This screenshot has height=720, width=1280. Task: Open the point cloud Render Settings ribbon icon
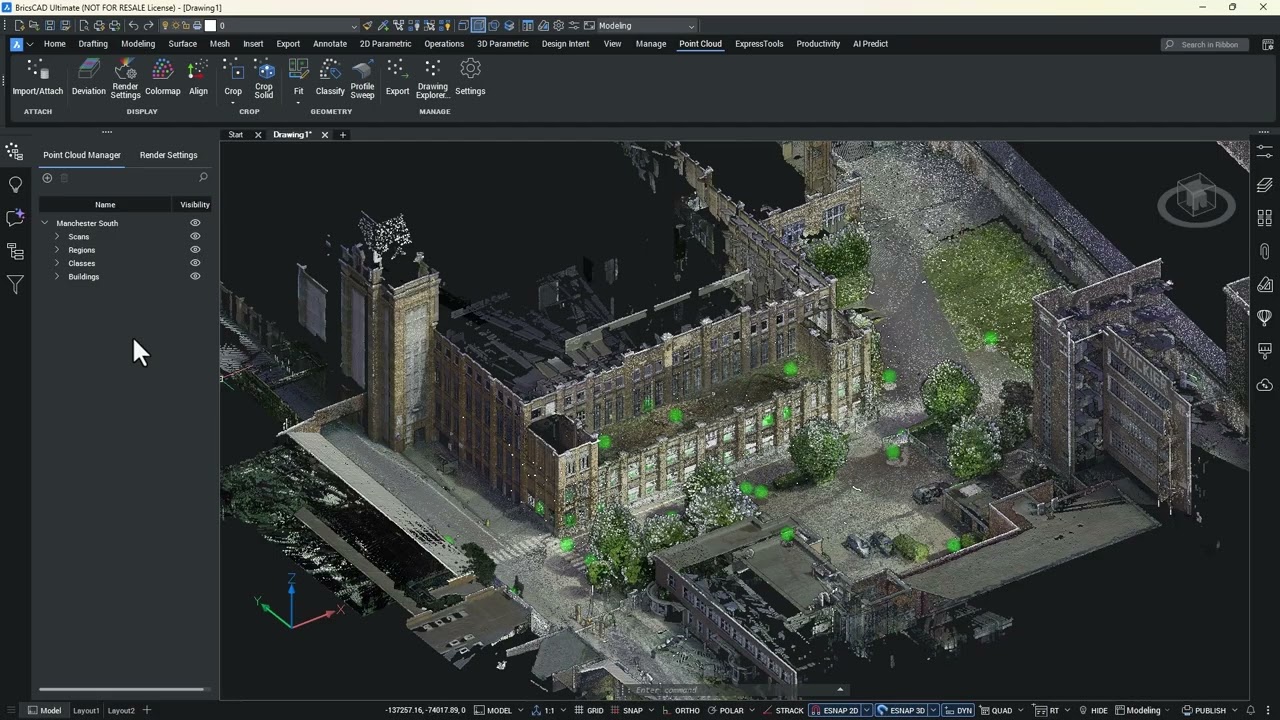pos(125,78)
